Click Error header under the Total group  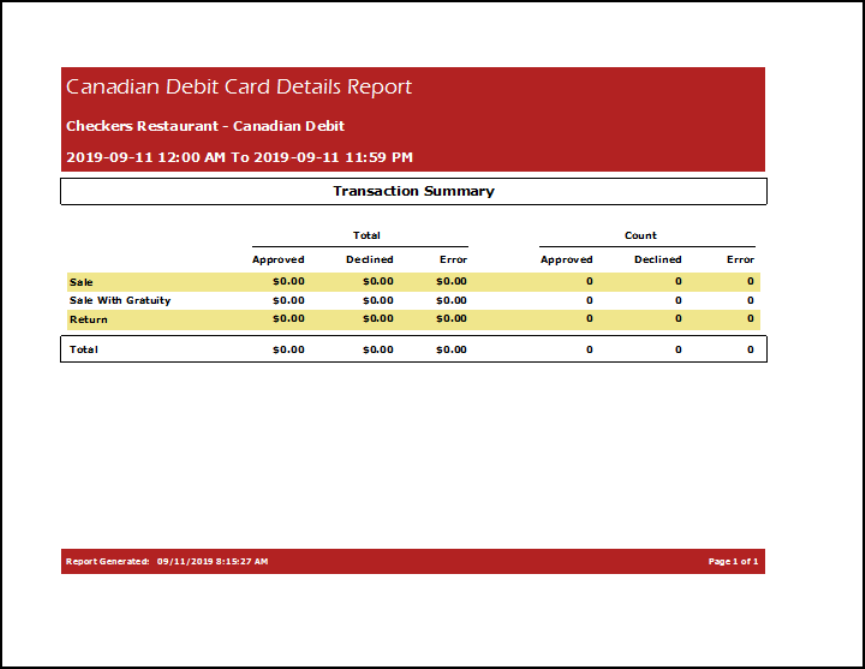453,260
